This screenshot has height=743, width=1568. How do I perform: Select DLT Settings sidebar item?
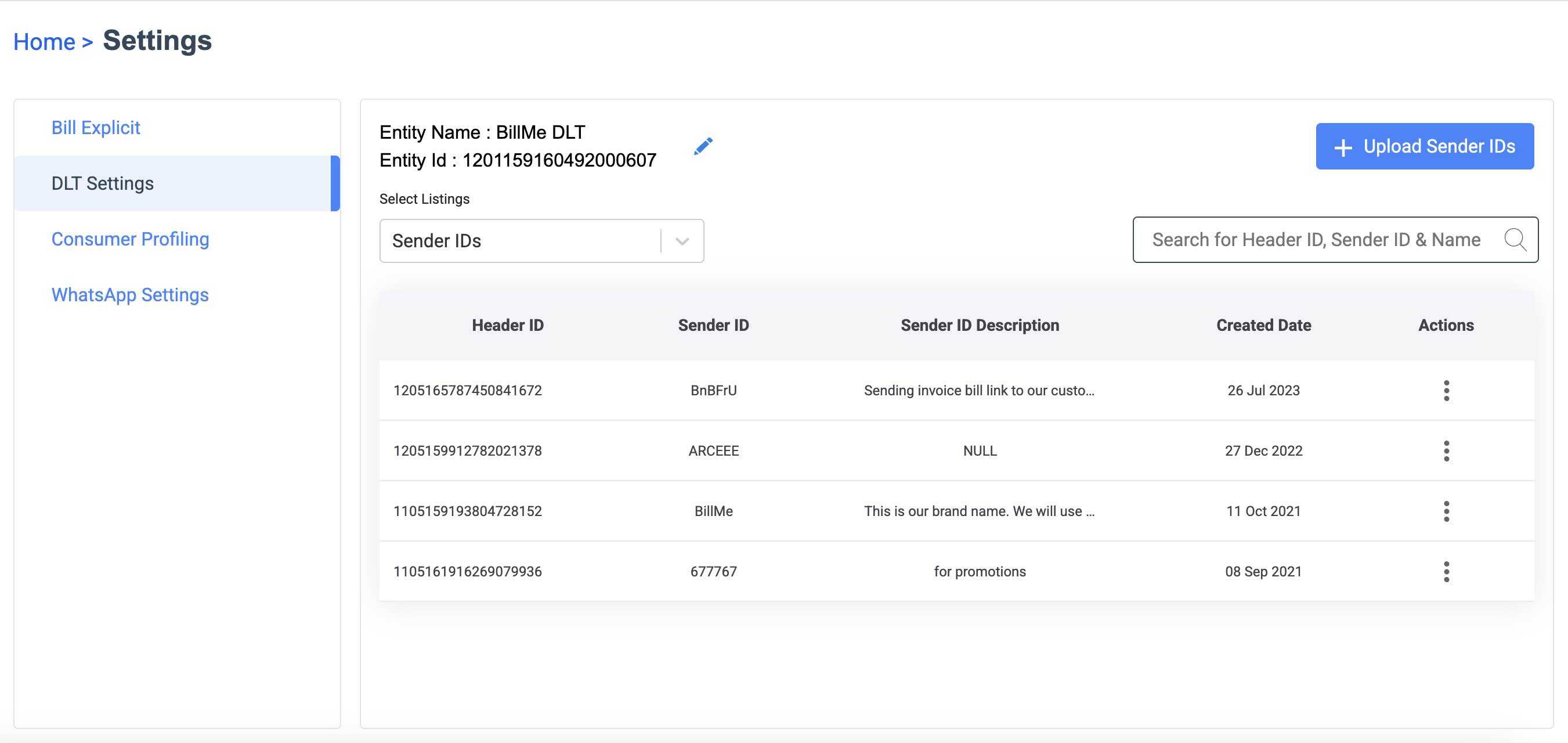[x=102, y=183]
